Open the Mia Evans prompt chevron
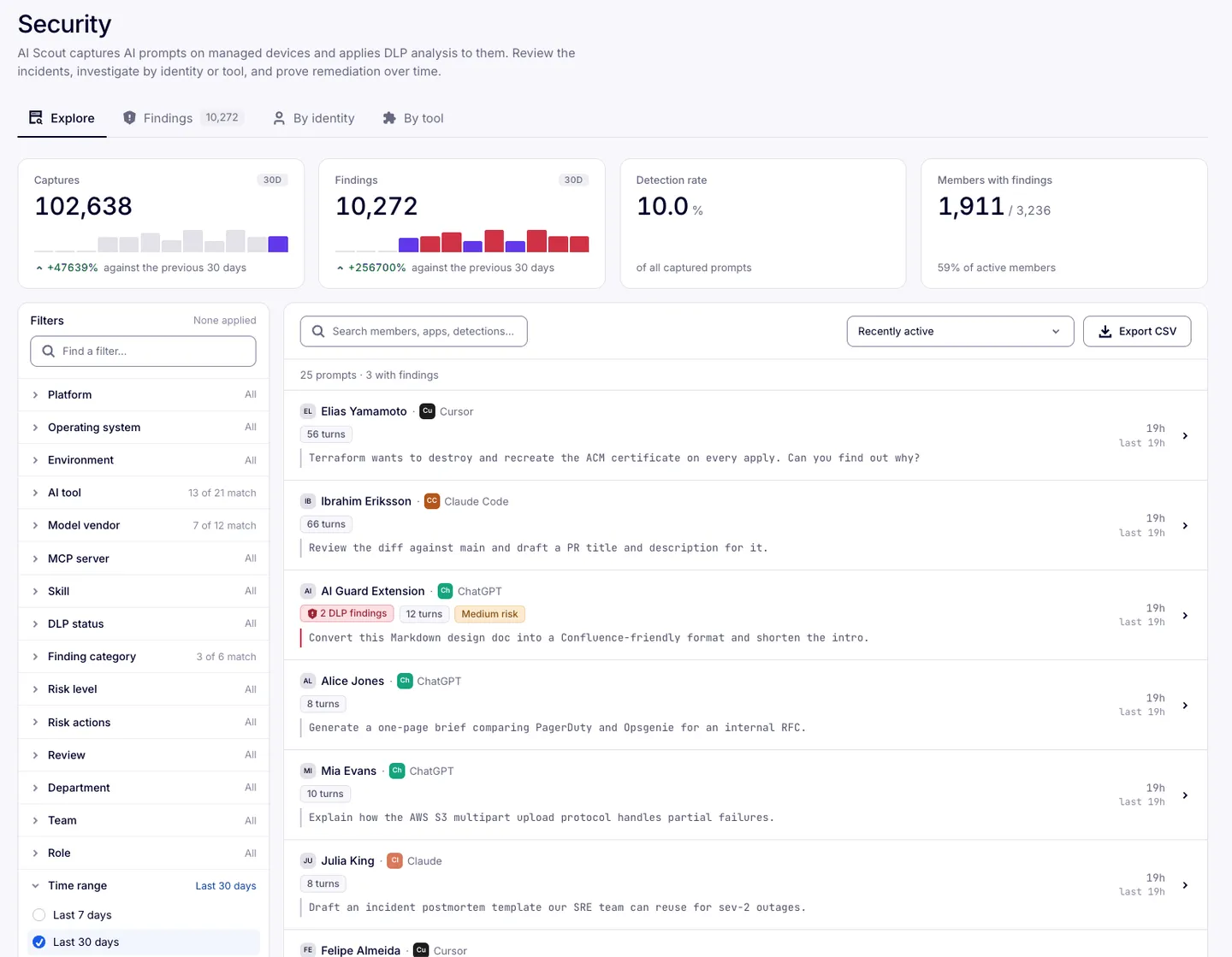The image size is (1232, 957). click(x=1185, y=795)
